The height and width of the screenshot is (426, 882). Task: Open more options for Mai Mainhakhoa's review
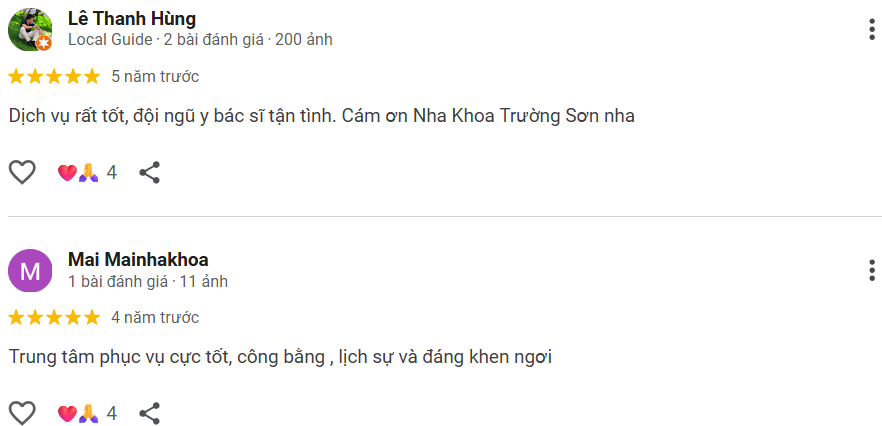(872, 270)
